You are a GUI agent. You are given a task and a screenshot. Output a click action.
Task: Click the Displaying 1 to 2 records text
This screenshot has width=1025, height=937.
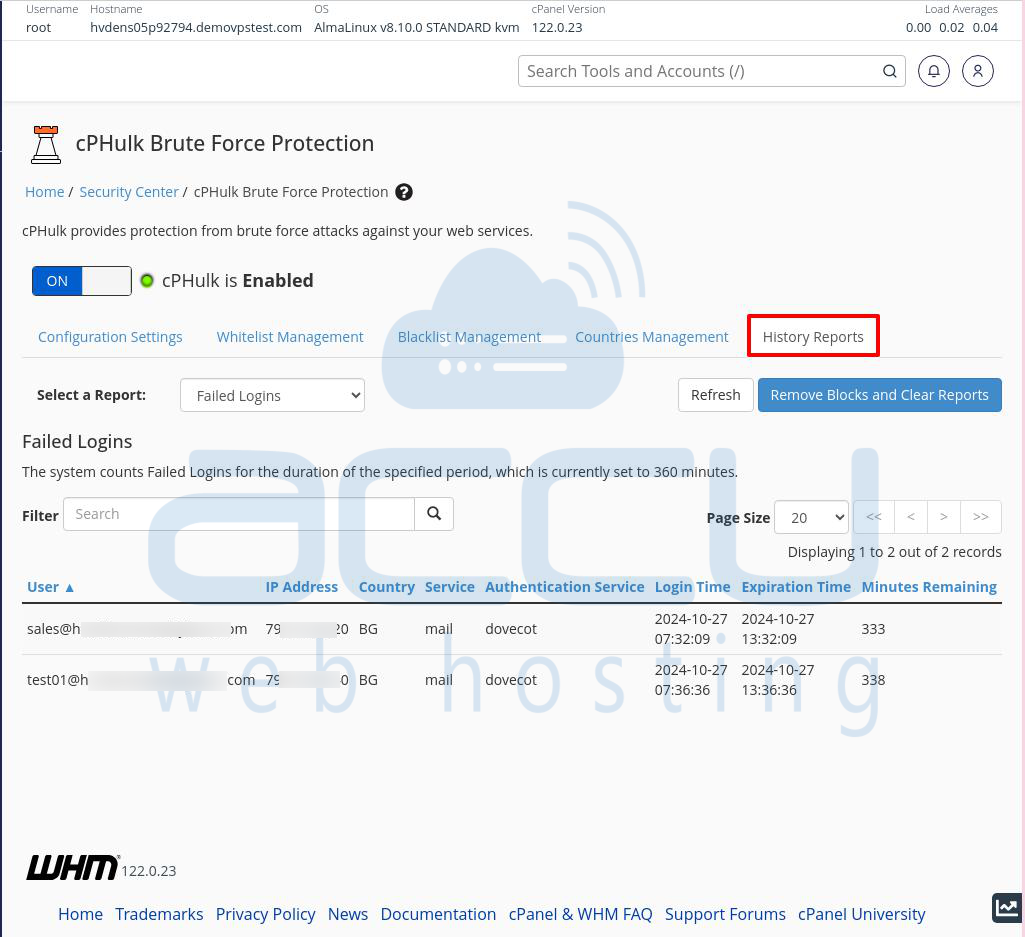point(894,552)
